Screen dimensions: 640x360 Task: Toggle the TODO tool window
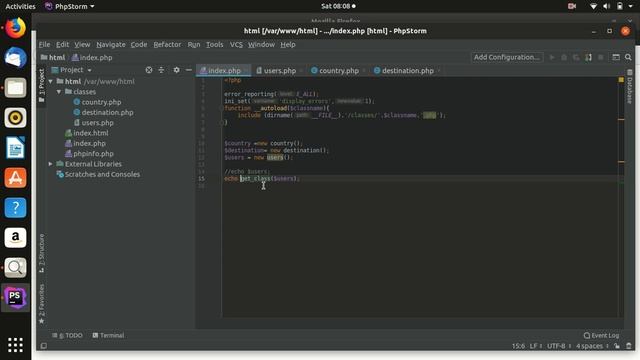point(67,336)
